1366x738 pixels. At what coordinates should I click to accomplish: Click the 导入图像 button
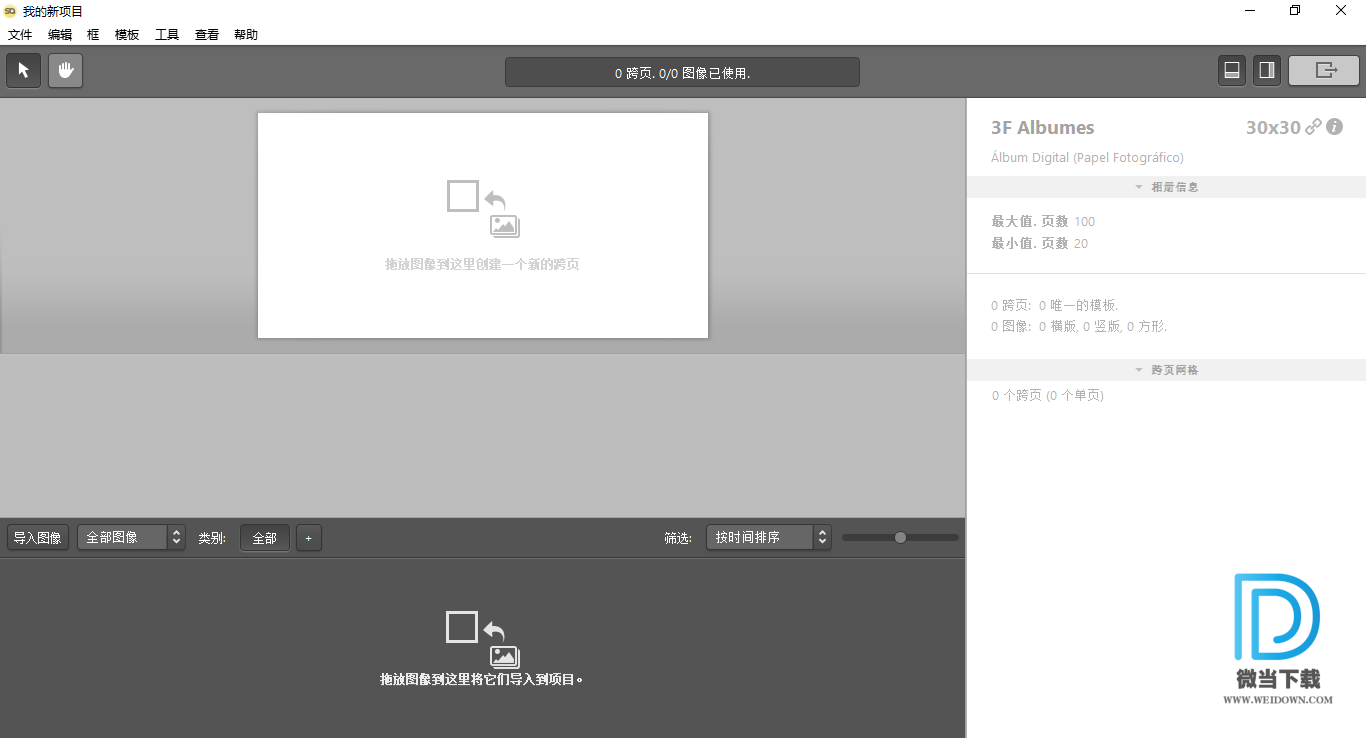point(38,538)
